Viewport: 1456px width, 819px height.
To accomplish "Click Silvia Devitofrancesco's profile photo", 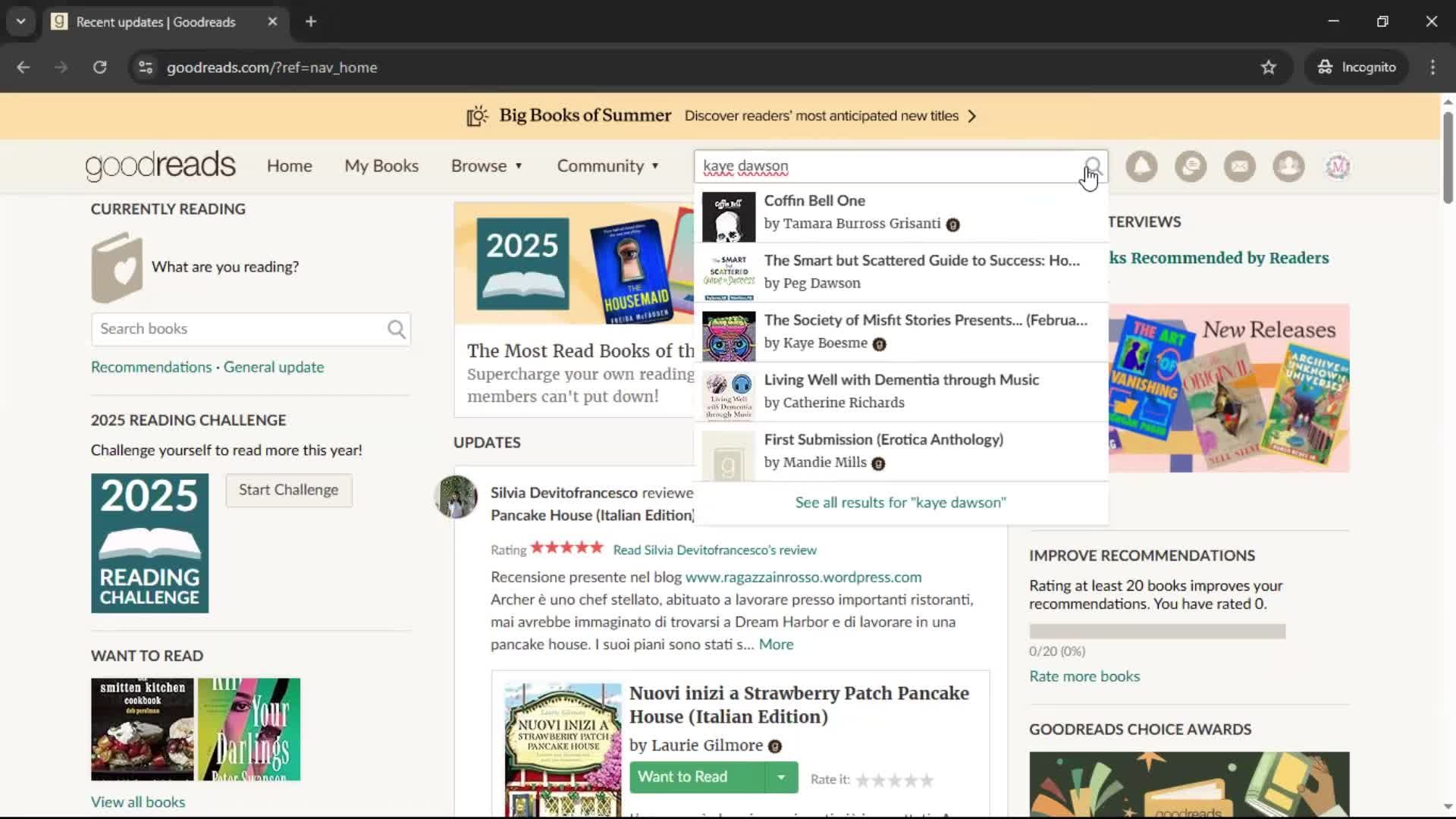I will 456,497.
